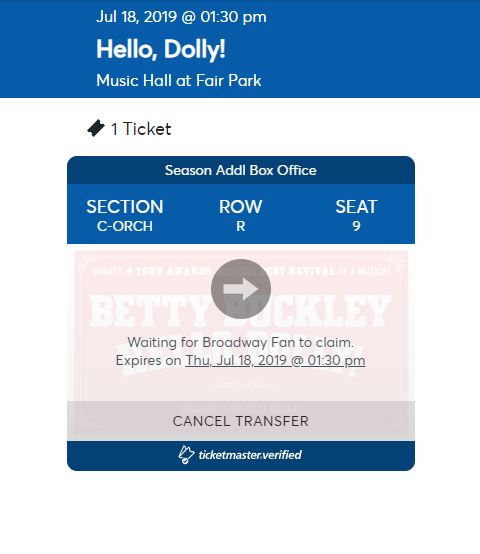Click the 4 Tony Awards banner text

[x=169, y=271]
